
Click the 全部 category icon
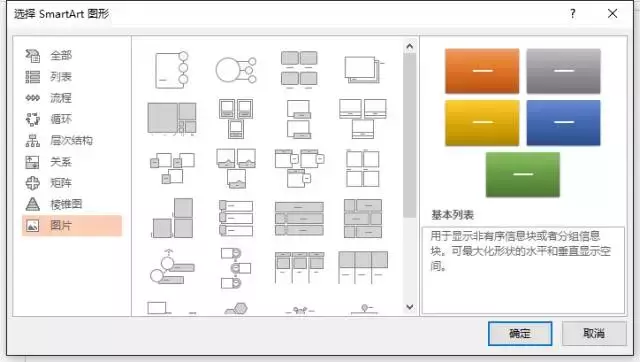[33, 55]
